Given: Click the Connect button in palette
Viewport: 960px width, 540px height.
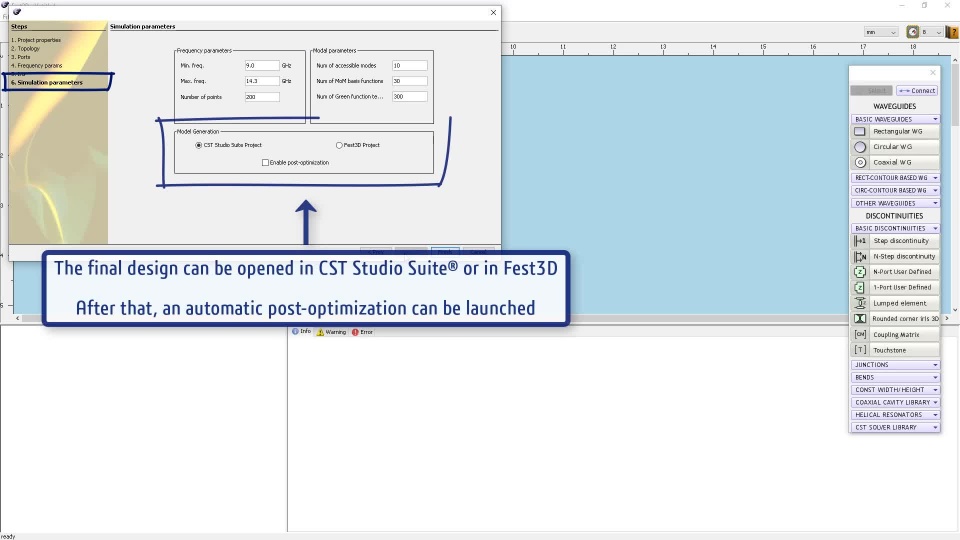Looking at the screenshot, I should click(917, 91).
